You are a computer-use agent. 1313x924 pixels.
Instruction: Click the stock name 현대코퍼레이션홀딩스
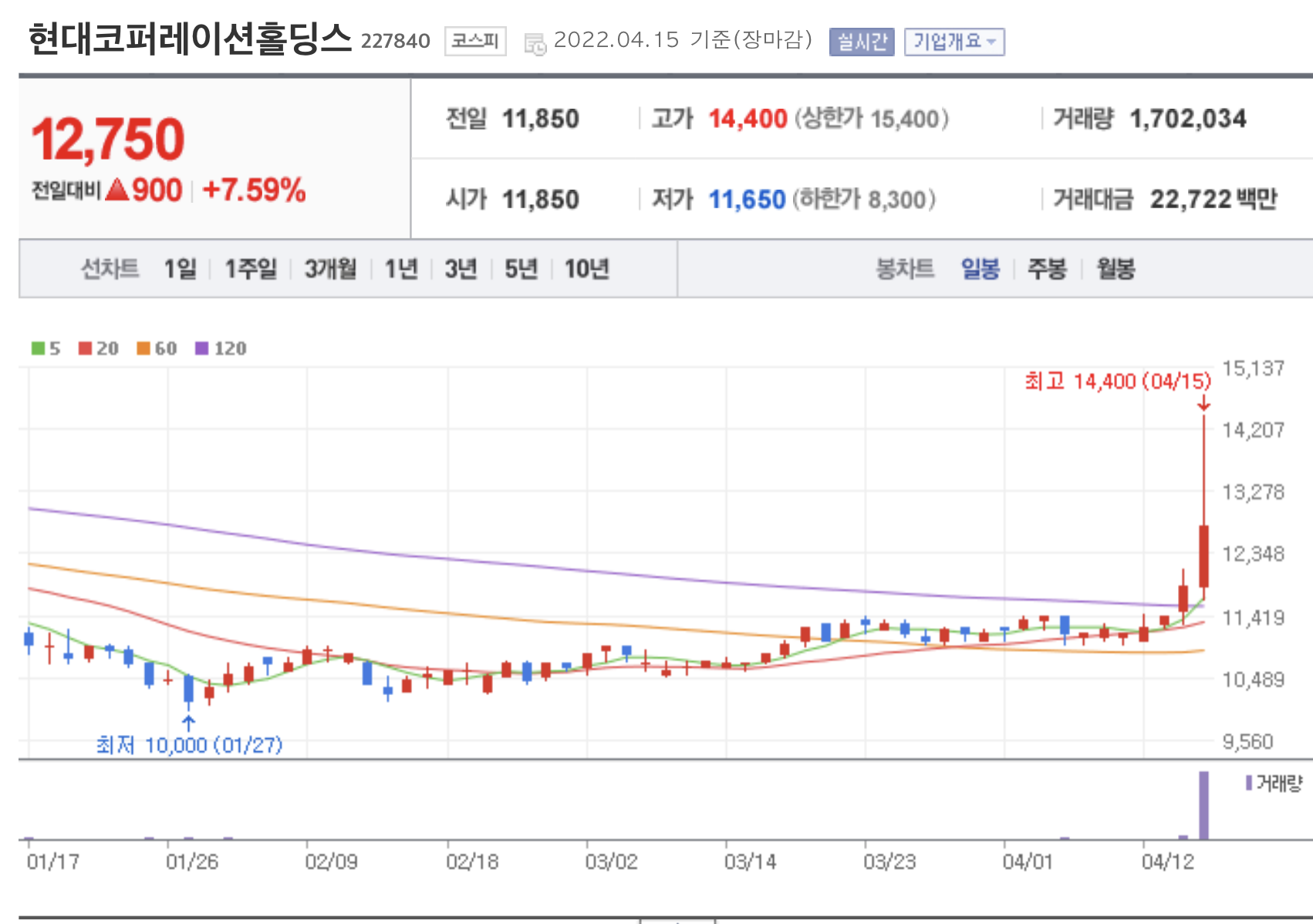tap(190, 39)
